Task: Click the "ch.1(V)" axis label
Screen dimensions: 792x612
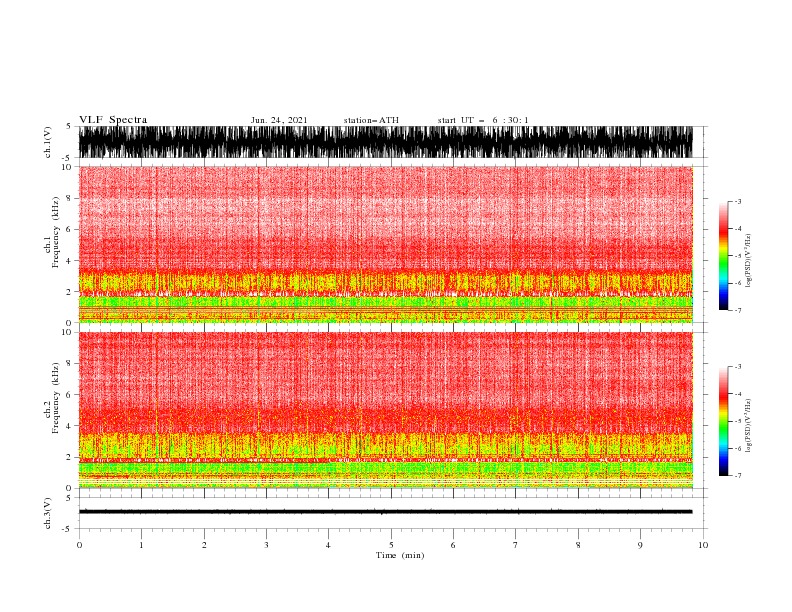Action: (48, 142)
